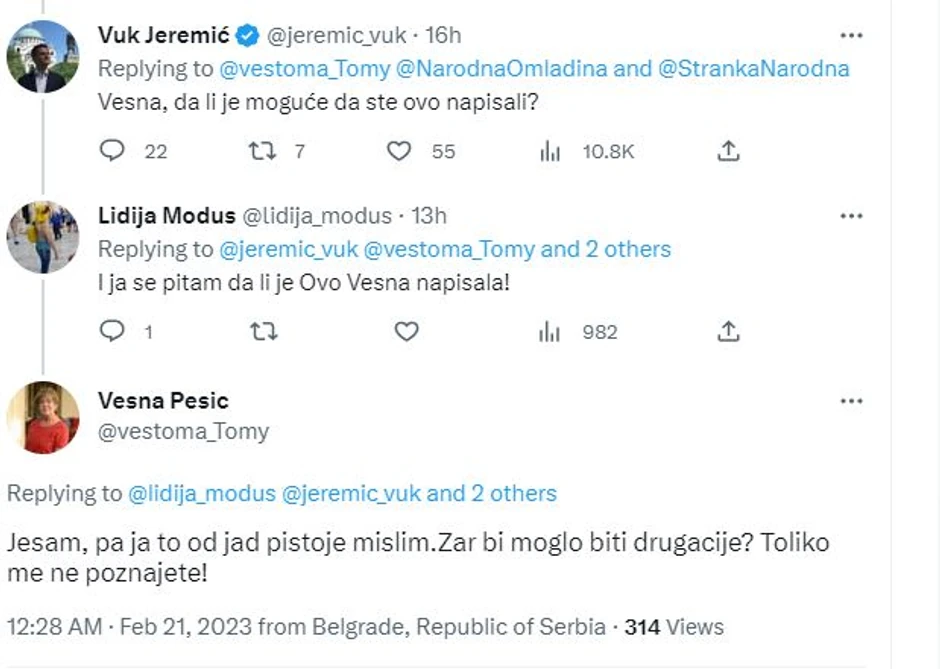
Task: Retweet Lidija Modus's tweet
Action: pyautogui.click(x=262, y=331)
